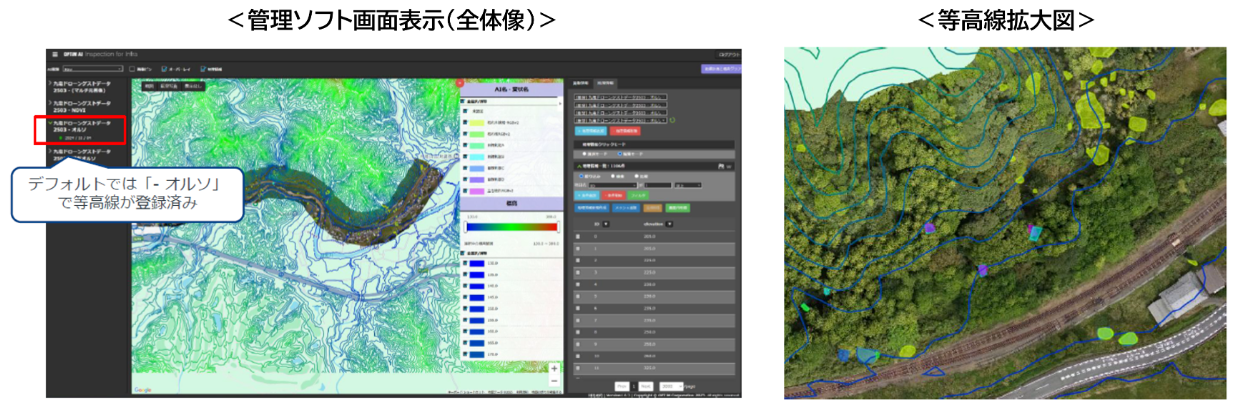1248x411 pixels.
Task: Open the rows-per-page dropdown
Action: coord(671,386)
